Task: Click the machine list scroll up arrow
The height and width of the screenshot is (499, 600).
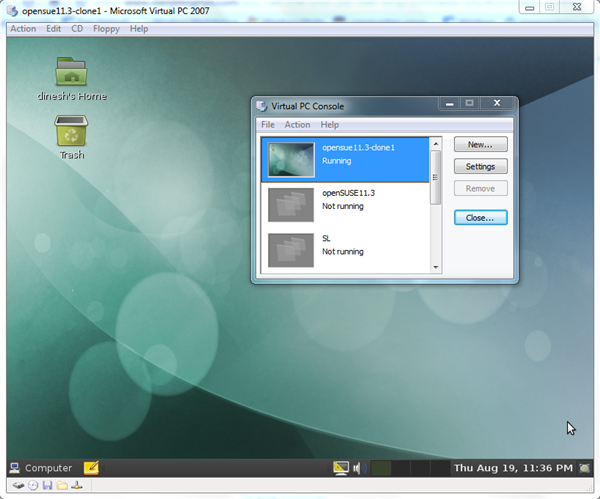Action: click(435, 144)
